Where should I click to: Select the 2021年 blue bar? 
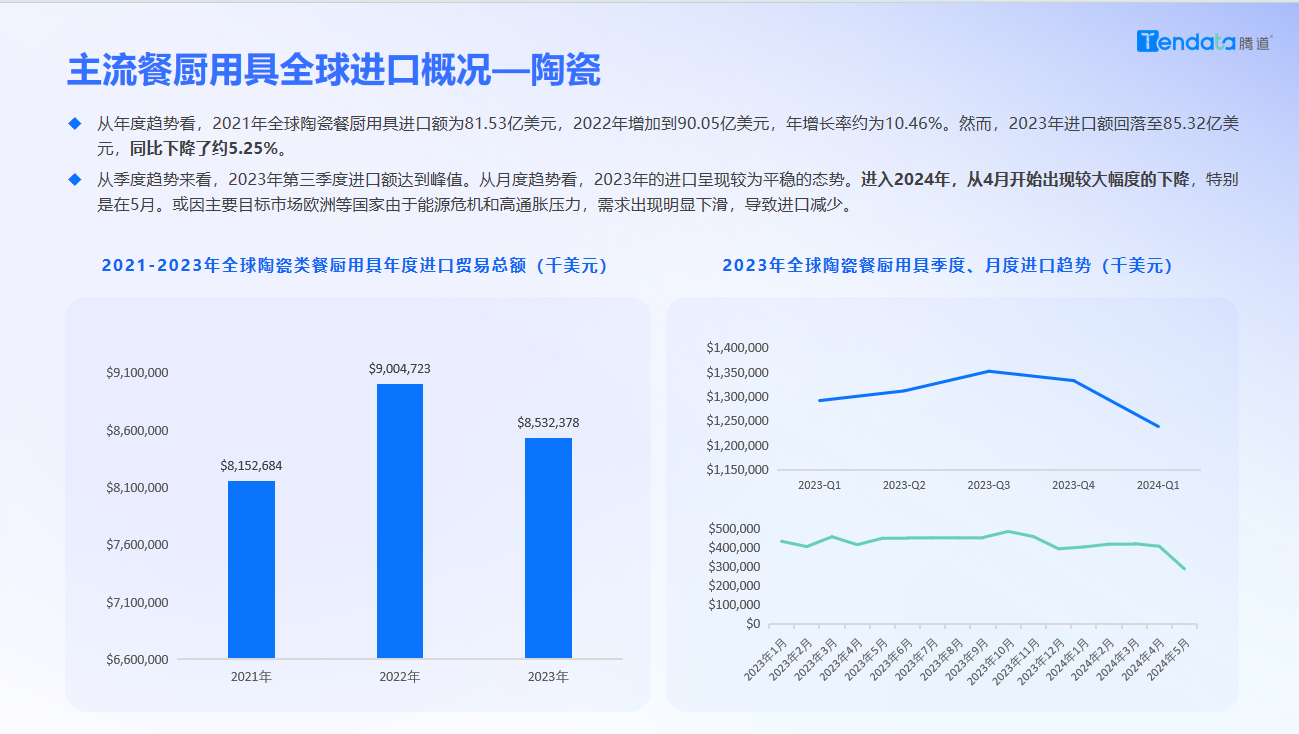251,569
